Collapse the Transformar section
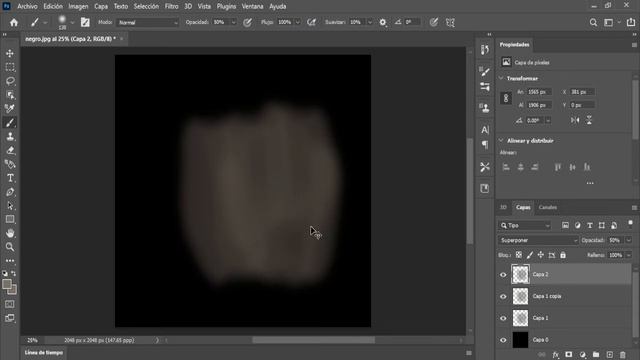Viewport: 640px width, 360px height. click(x=501, y=78)
